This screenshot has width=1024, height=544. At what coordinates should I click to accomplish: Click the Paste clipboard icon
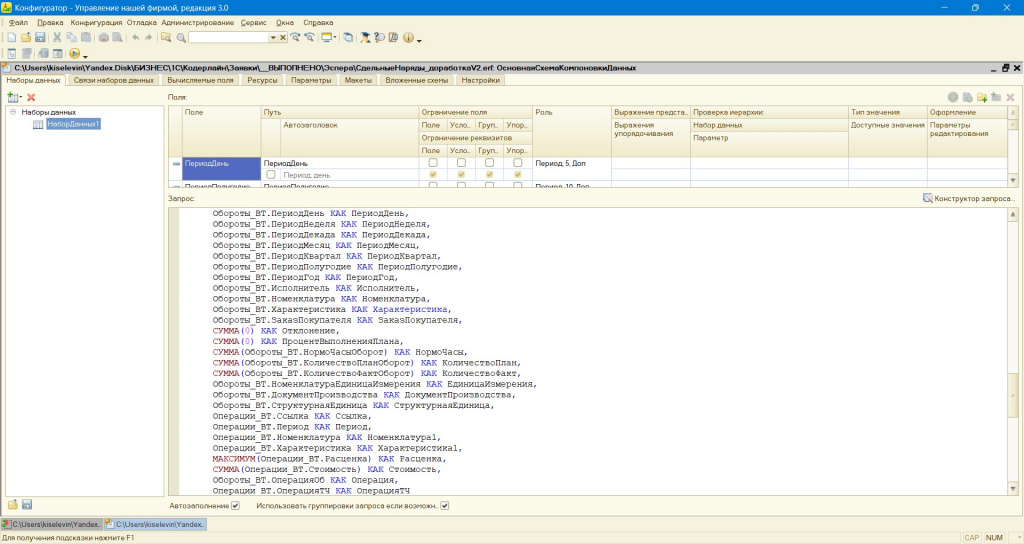coord(86,38)
